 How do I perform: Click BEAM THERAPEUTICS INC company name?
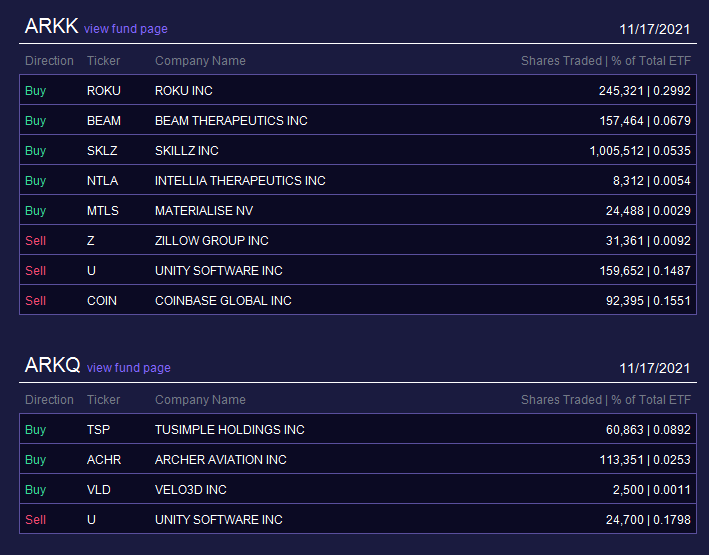click(231, 121)
